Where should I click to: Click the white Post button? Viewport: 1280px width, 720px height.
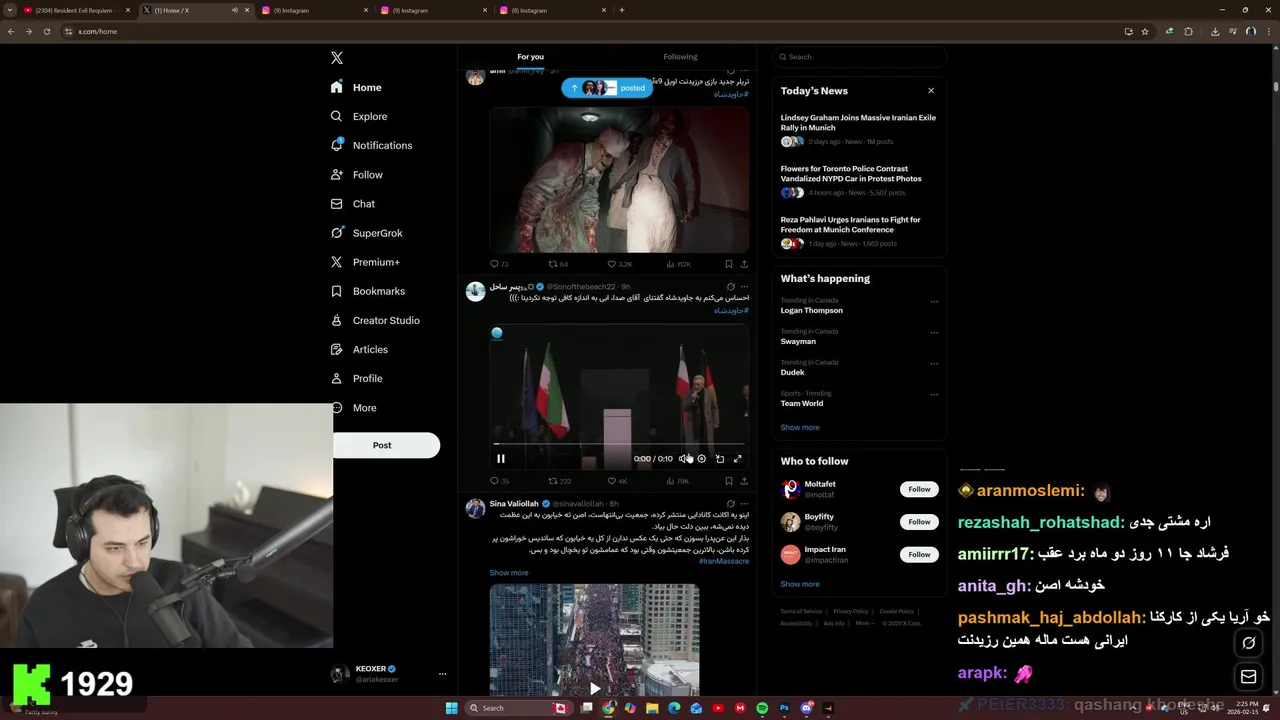386,445
